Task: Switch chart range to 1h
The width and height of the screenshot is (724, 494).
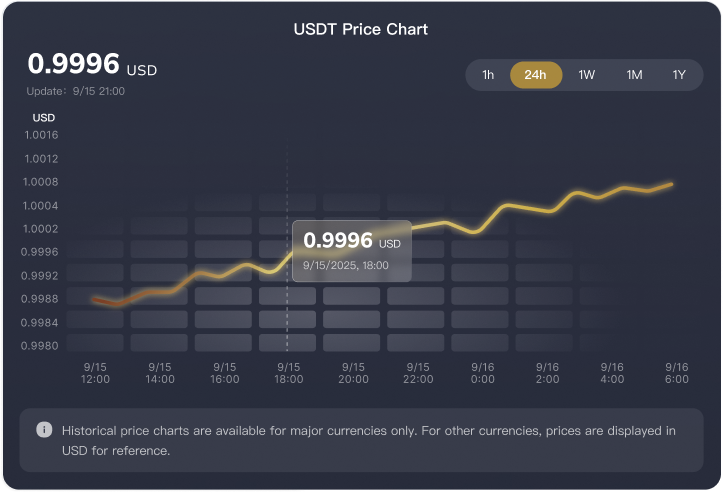Action: (488, 75)
